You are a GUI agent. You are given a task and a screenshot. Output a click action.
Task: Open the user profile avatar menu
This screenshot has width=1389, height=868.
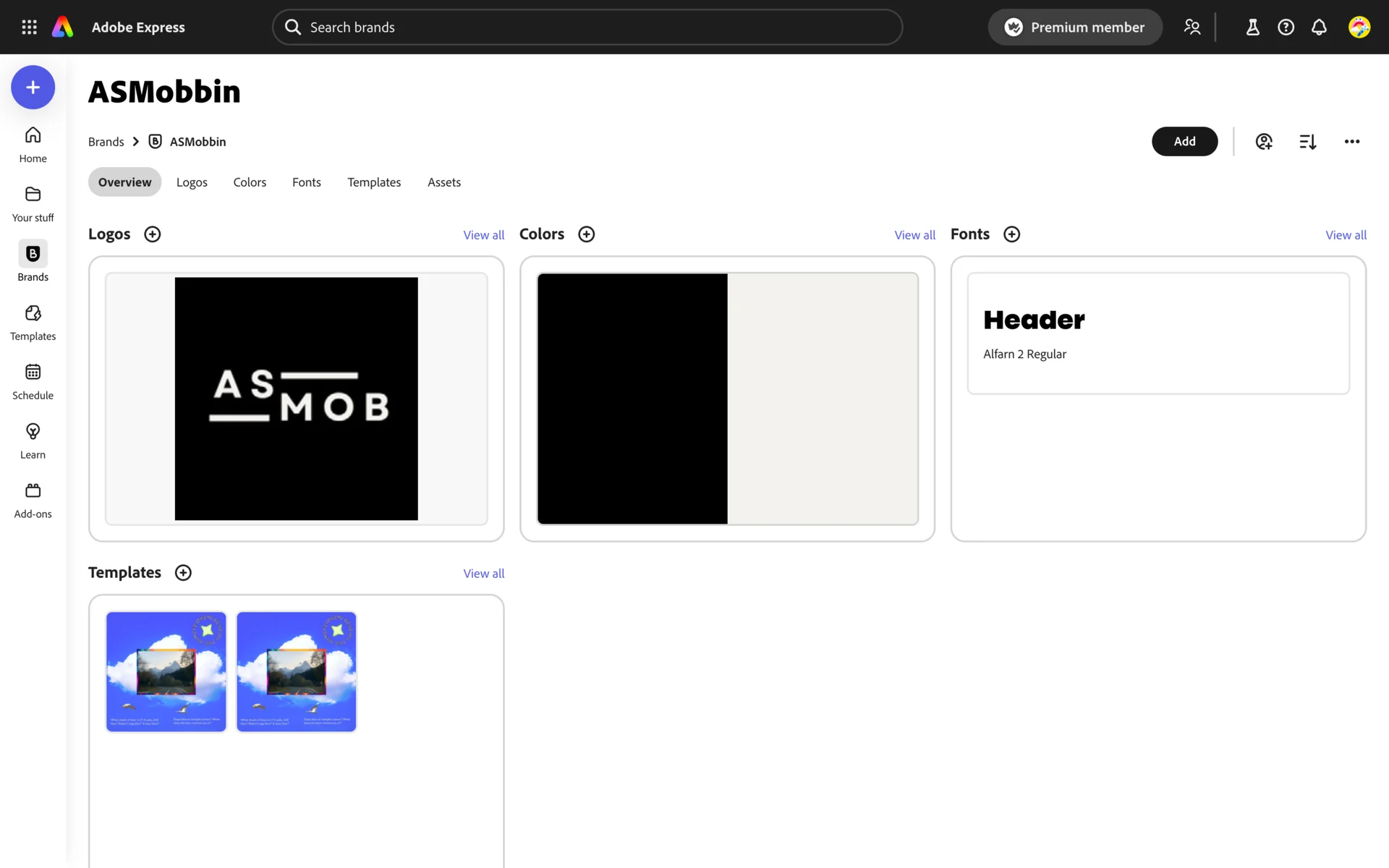1359,27
